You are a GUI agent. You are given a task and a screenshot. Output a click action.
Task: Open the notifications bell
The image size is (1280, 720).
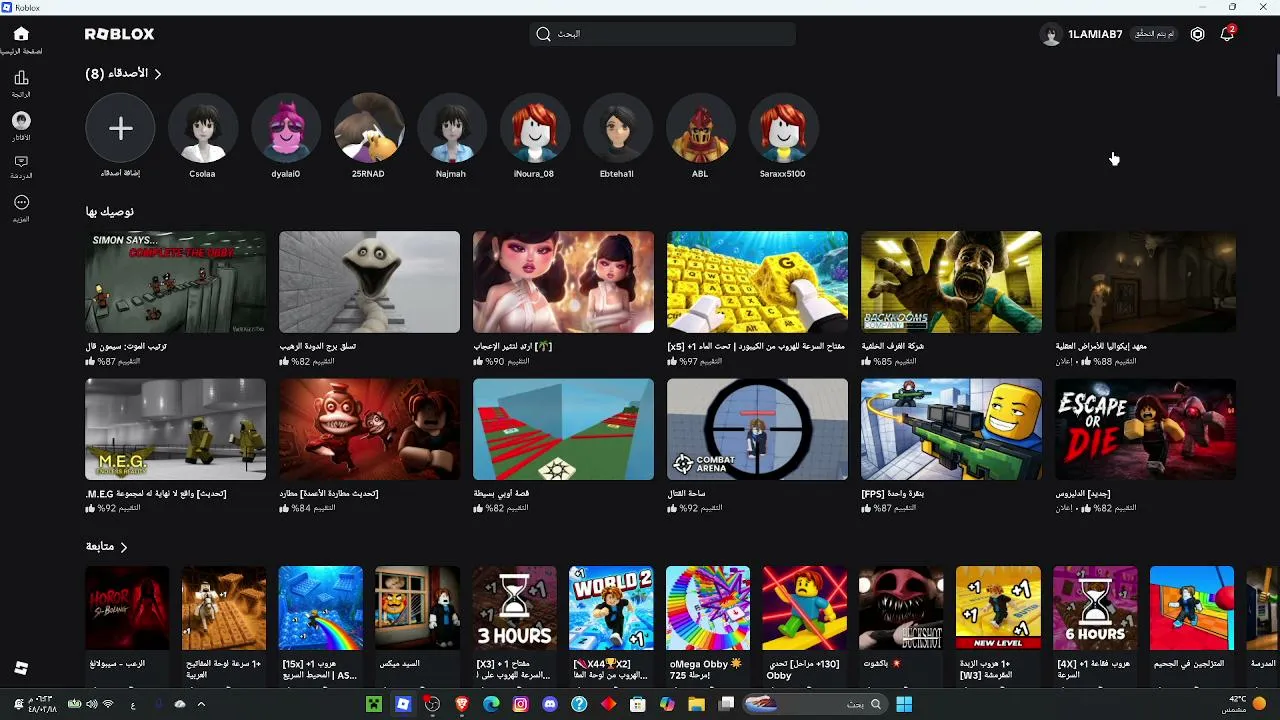(1227, 34)
